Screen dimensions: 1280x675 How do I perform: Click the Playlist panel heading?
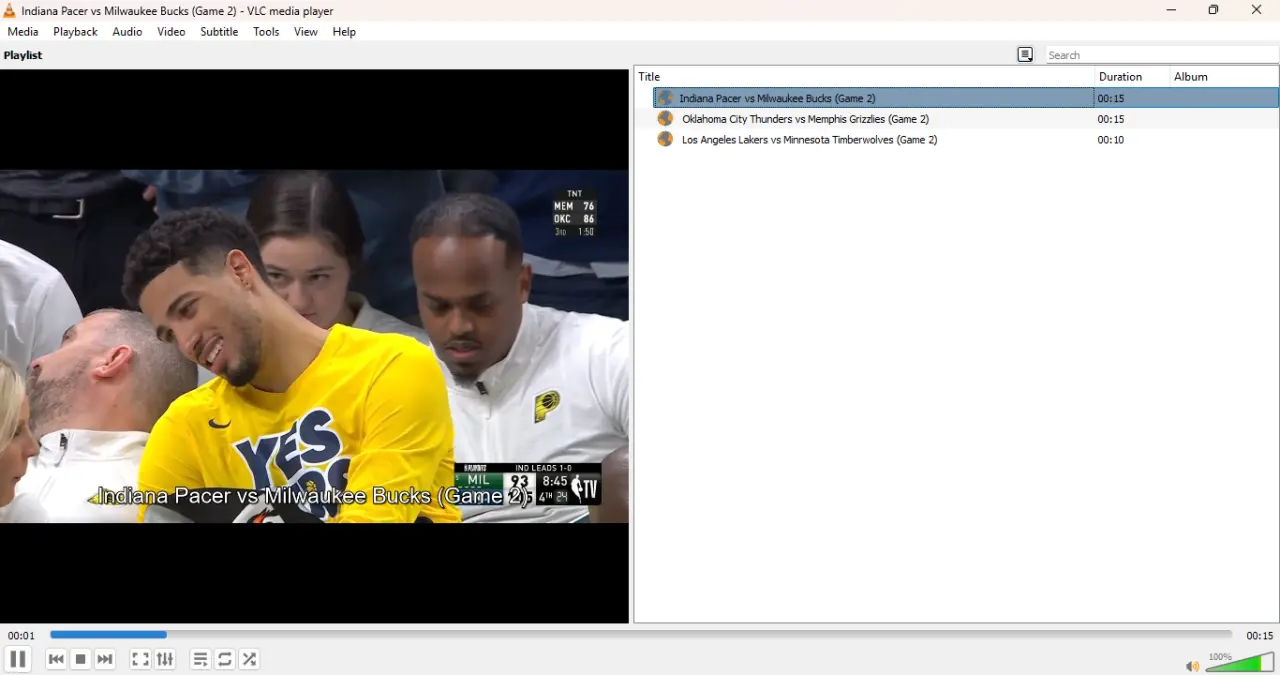pos(23,56)
